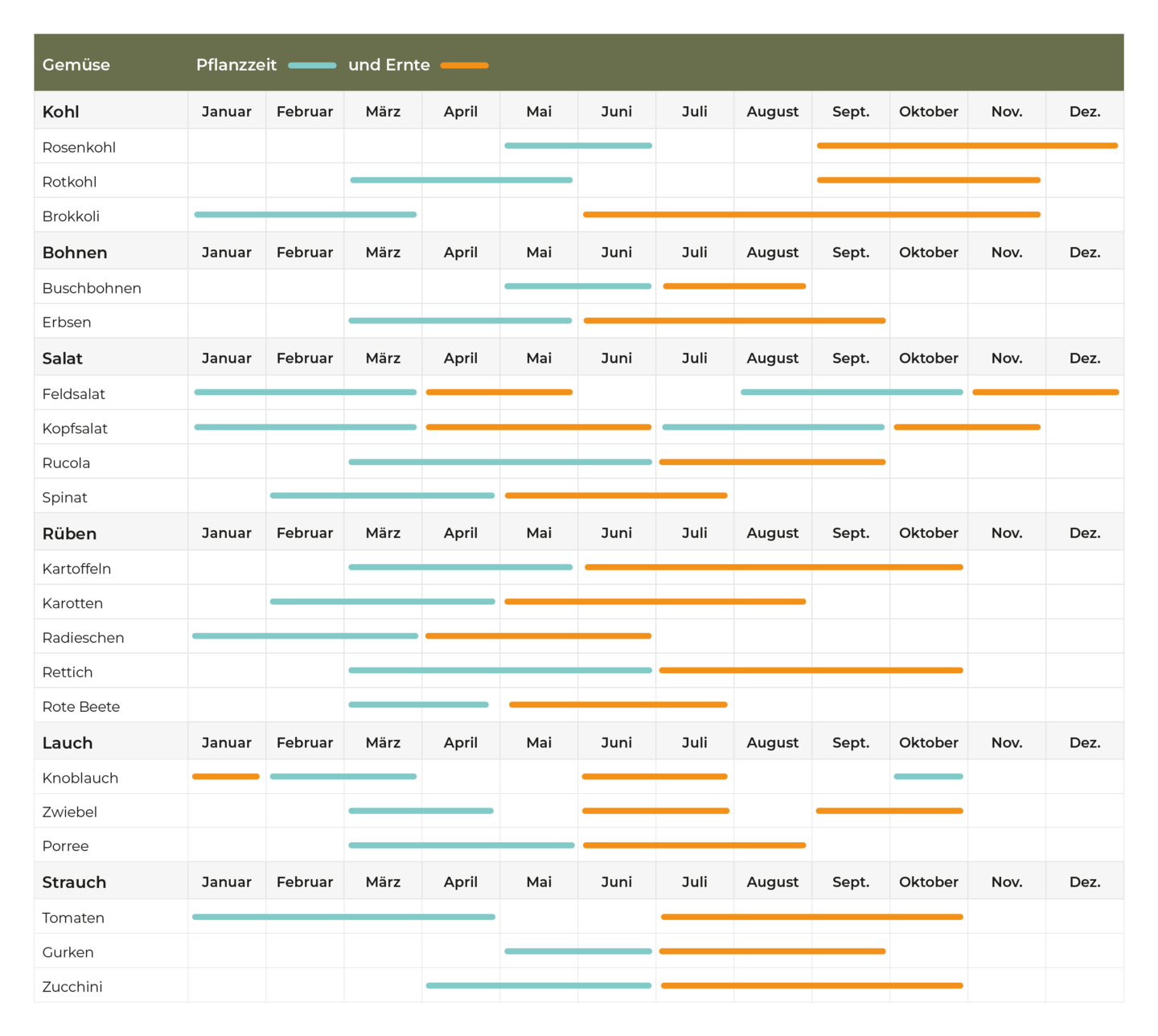Image resolution: width=1158 pixels, height=1036 pixels.
Task: Click Knoblauch's teal bar in Oktober
Action: point(929,776)
